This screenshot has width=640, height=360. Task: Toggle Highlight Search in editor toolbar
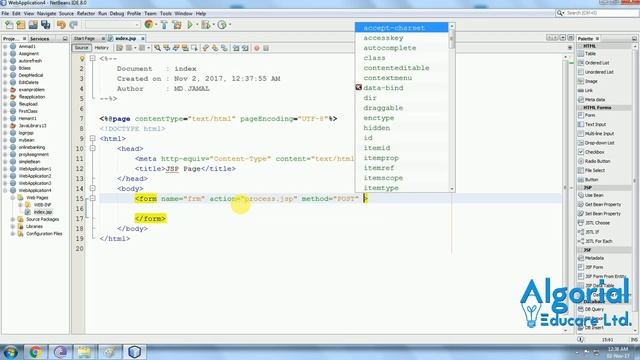[x=185, y=48]
